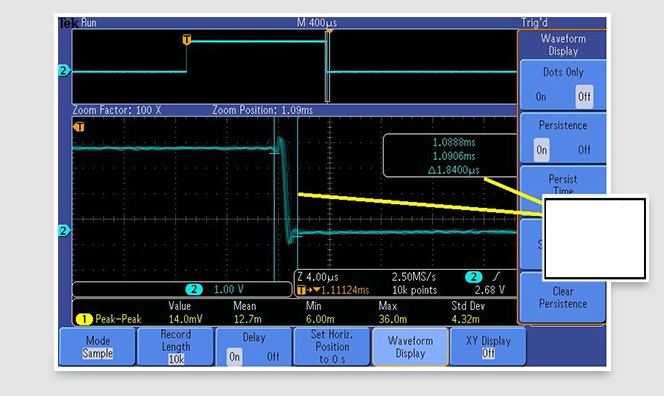Open the XY Display Off menu
Viewport: 664px width, 396px height.
click(488, 346)
